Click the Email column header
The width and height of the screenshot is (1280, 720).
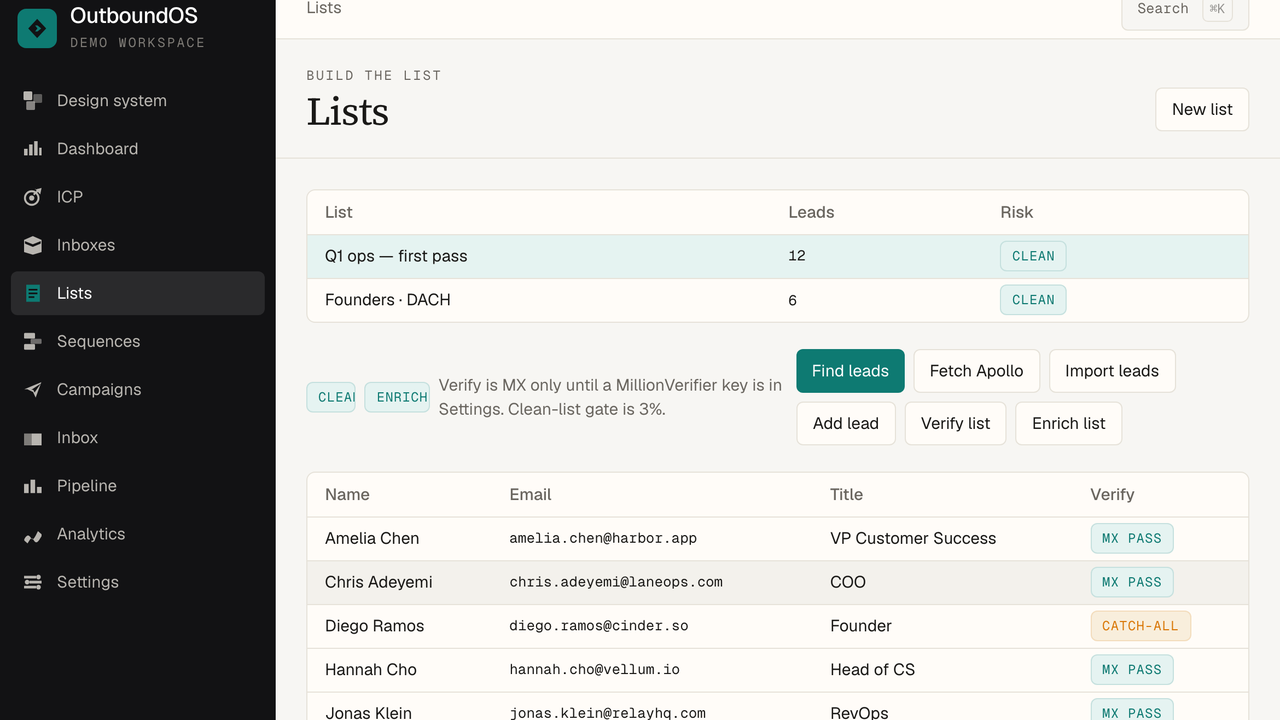[x=530, y=494]
